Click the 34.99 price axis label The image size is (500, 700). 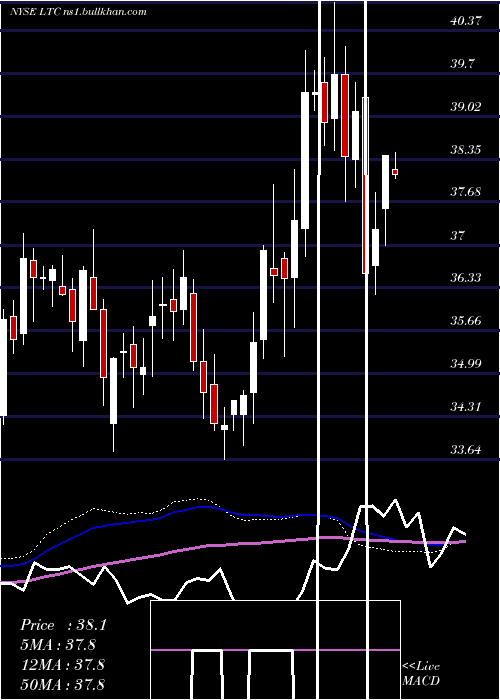coord(466,363)
